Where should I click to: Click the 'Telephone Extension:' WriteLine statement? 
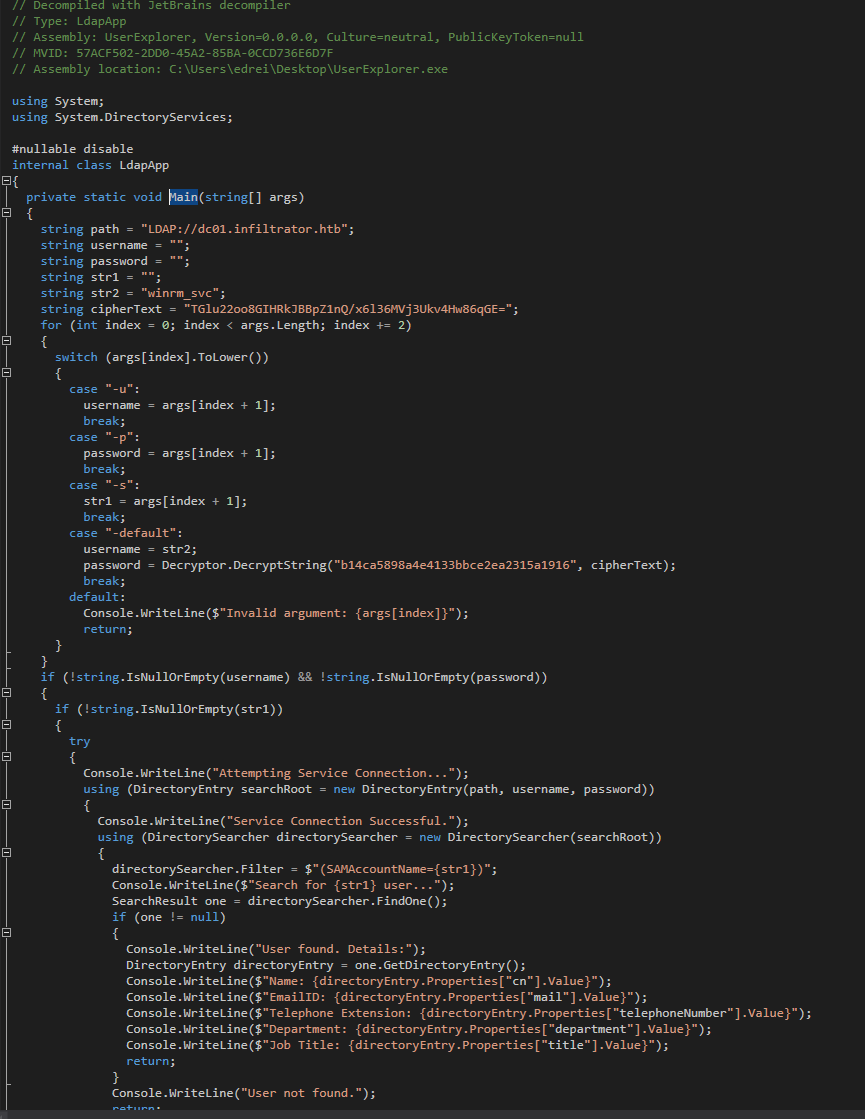(469, 1013)
